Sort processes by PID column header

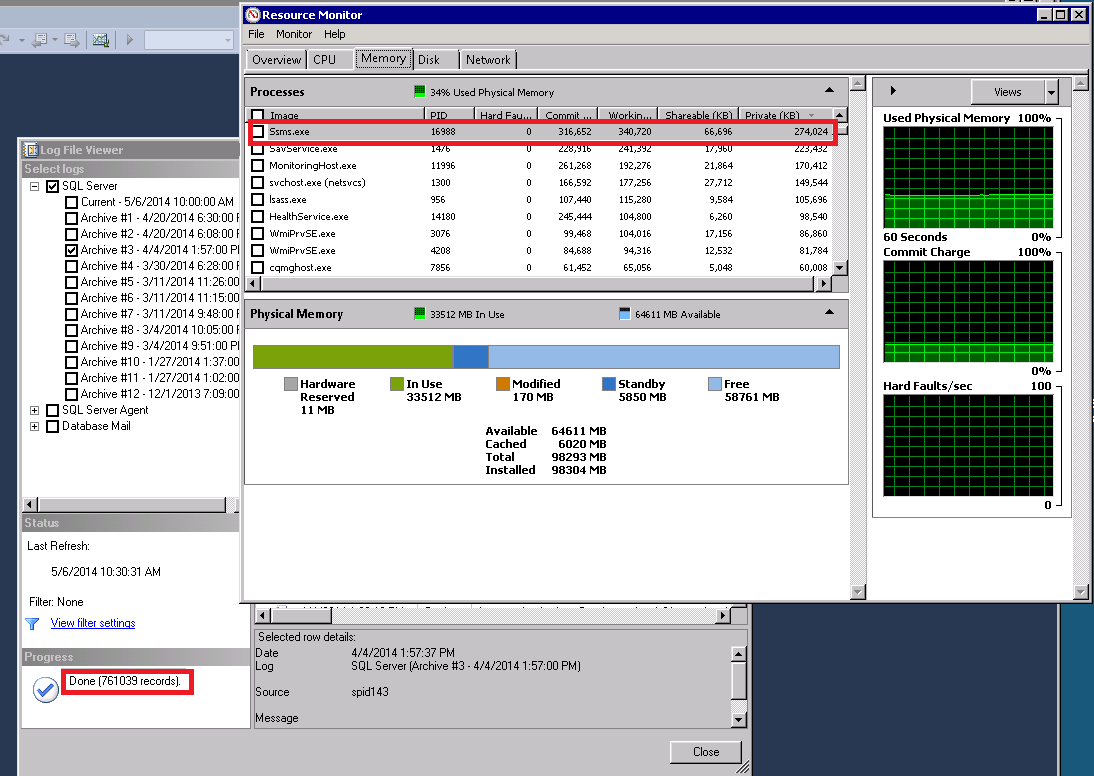point(449,114)
